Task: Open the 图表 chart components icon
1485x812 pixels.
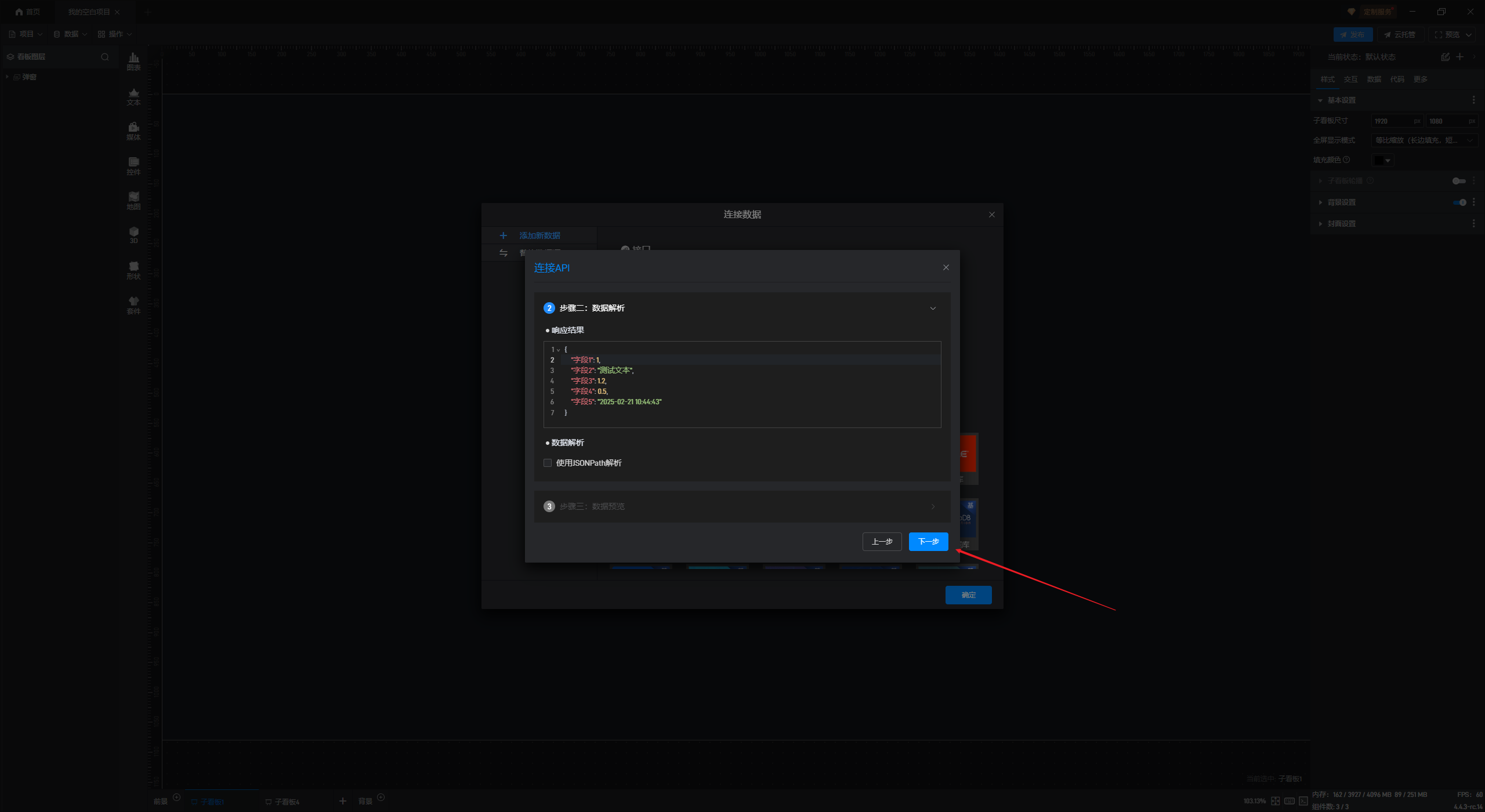Action: (133, 61)
